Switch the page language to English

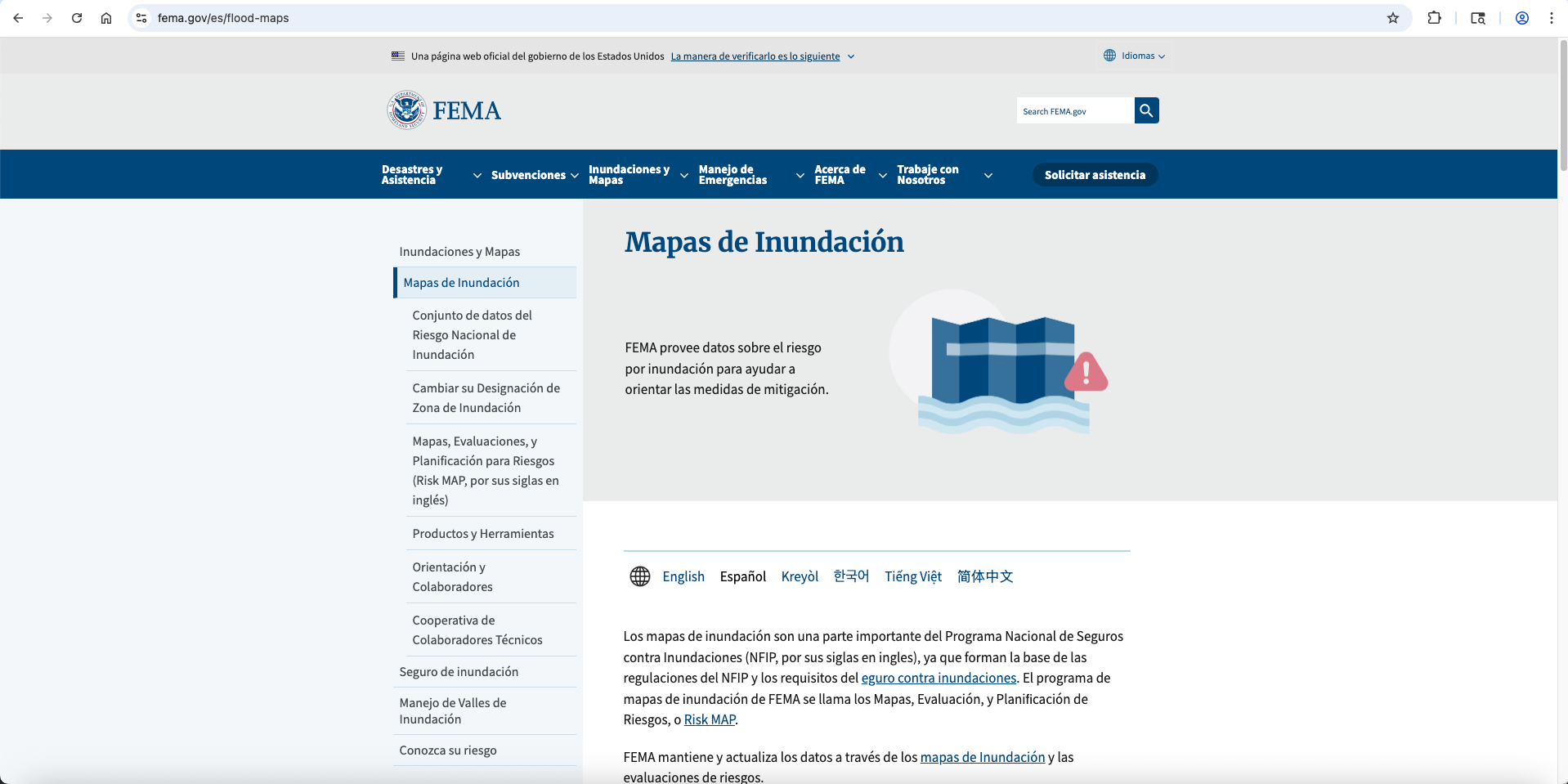[x=683, y=576]
